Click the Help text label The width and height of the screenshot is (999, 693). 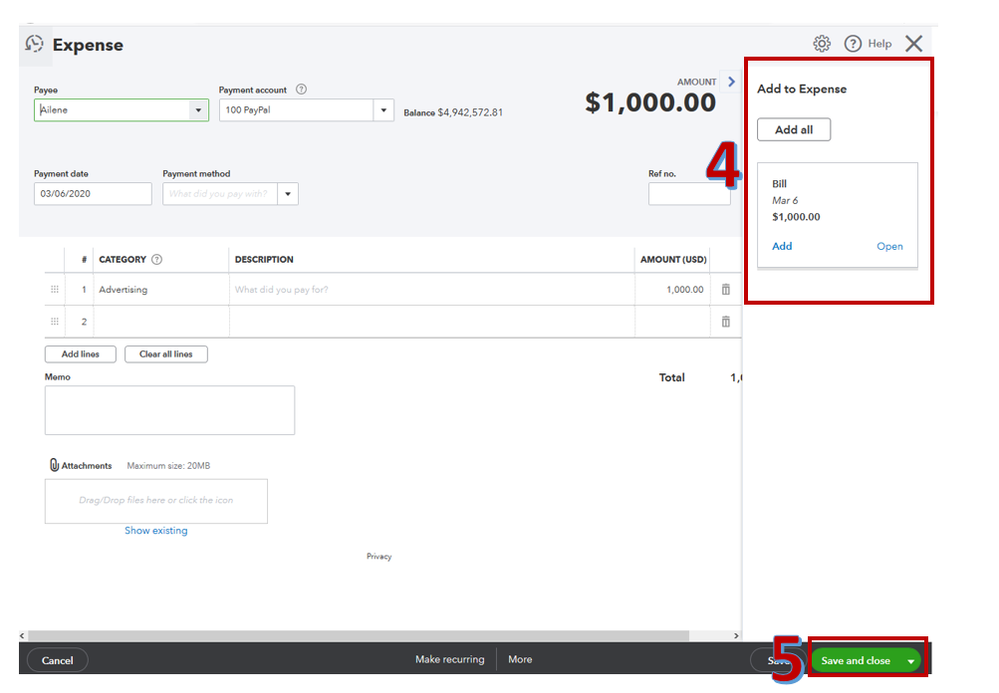pyautogui.click(x=879, y=43)
